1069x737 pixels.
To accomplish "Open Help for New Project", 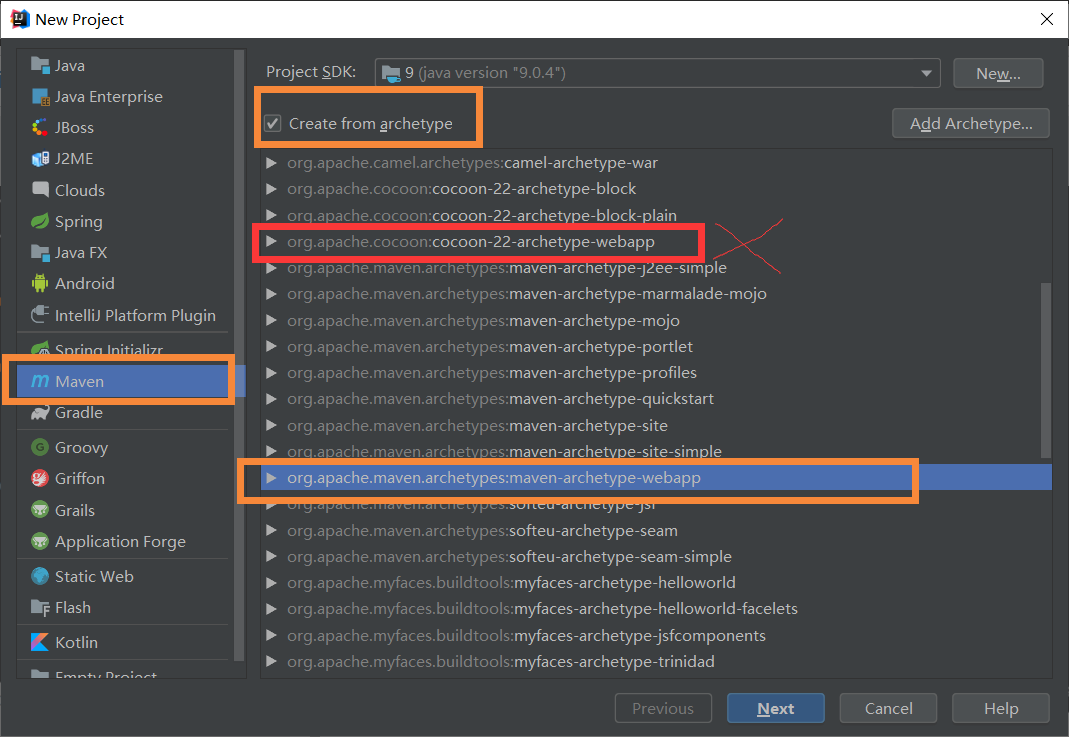I will click(x=1000, y=708).
